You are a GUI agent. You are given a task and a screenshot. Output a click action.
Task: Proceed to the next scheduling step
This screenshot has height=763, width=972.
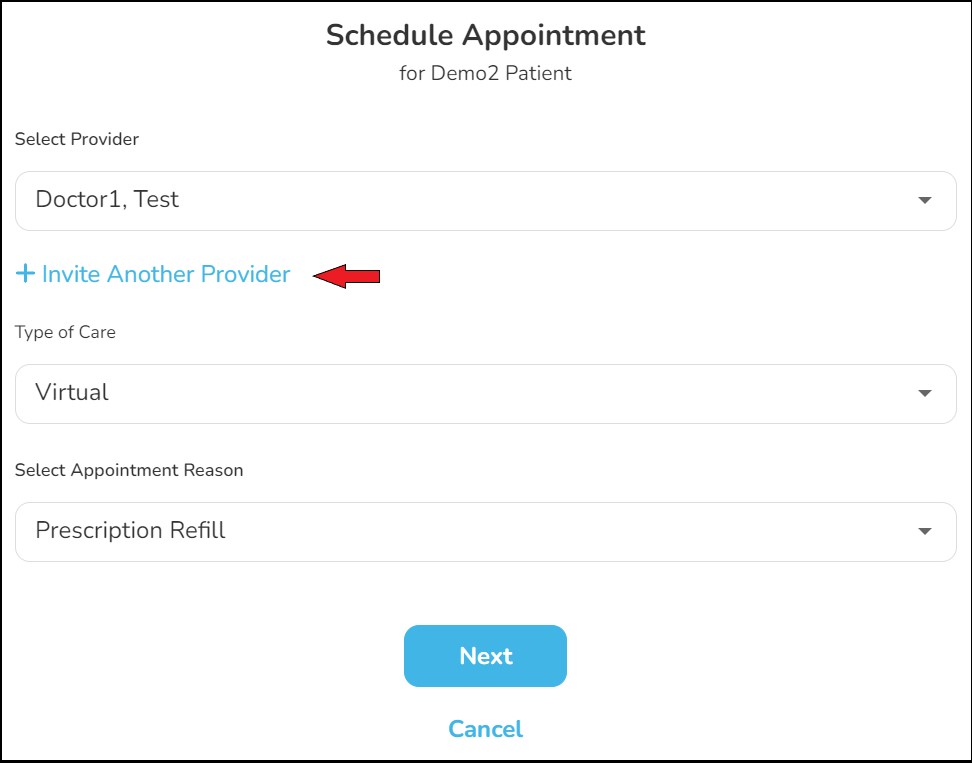tap(485, 656)
